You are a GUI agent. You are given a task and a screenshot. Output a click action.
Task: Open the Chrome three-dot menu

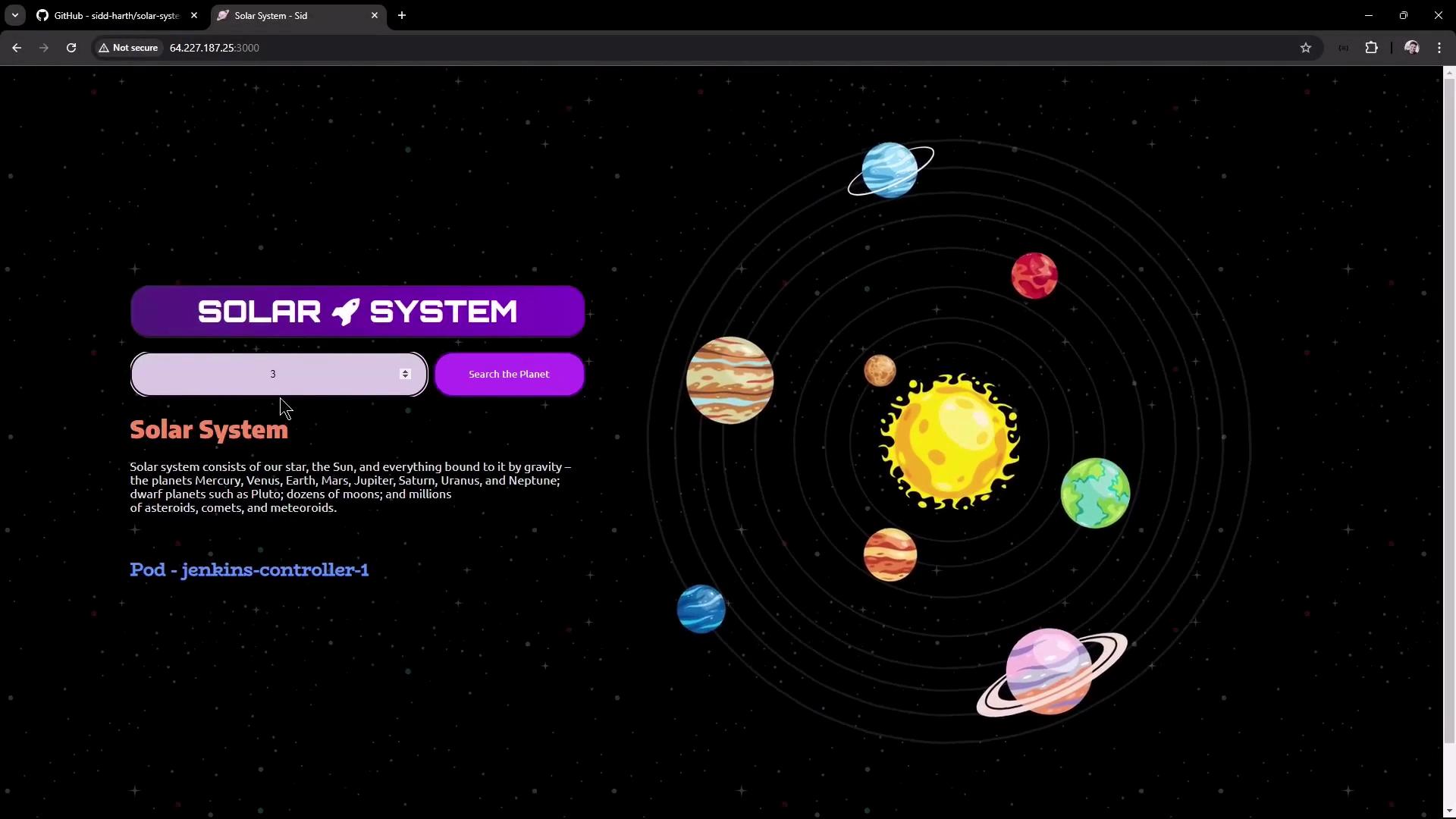(x=1439, y=48)
